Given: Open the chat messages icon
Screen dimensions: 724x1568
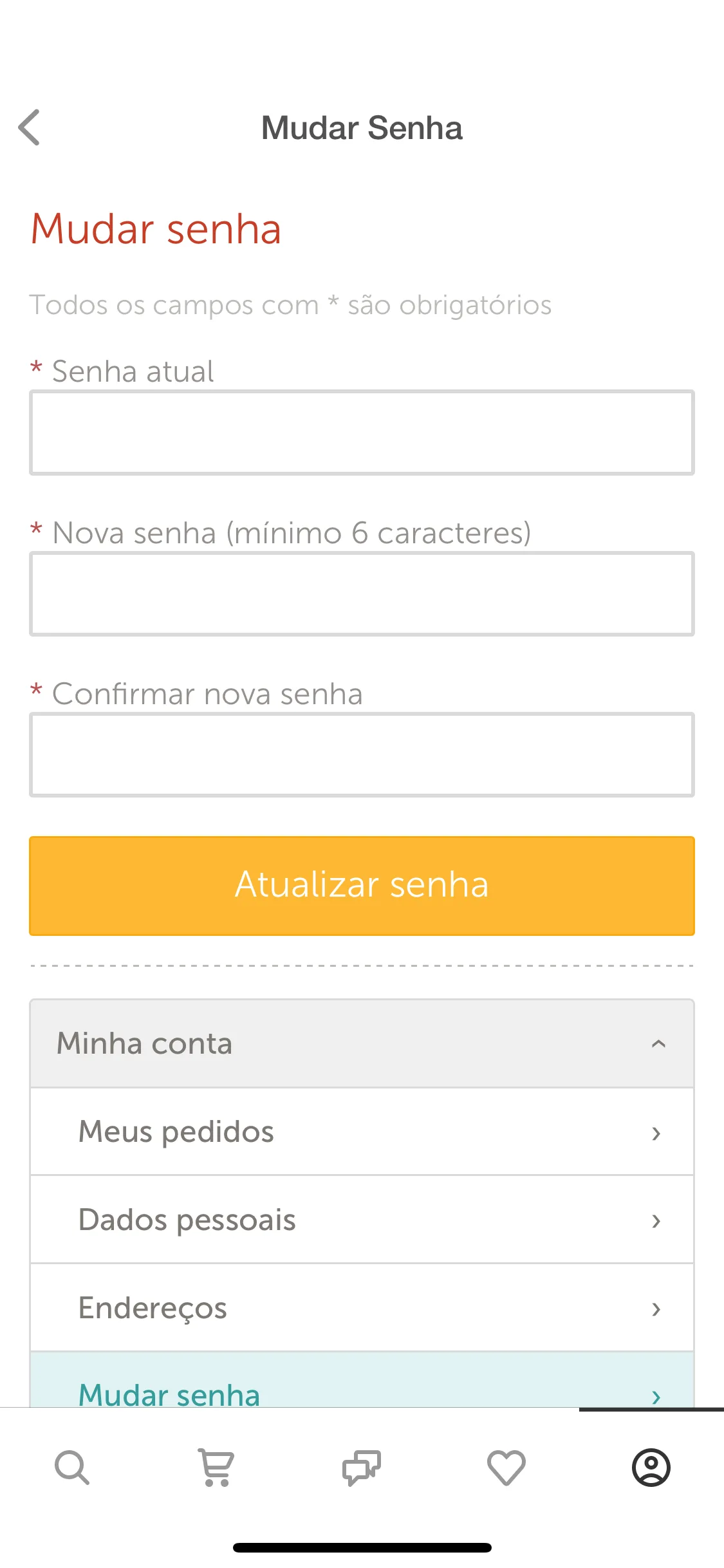Looking at the screenshot, I should pos(362,1468).
